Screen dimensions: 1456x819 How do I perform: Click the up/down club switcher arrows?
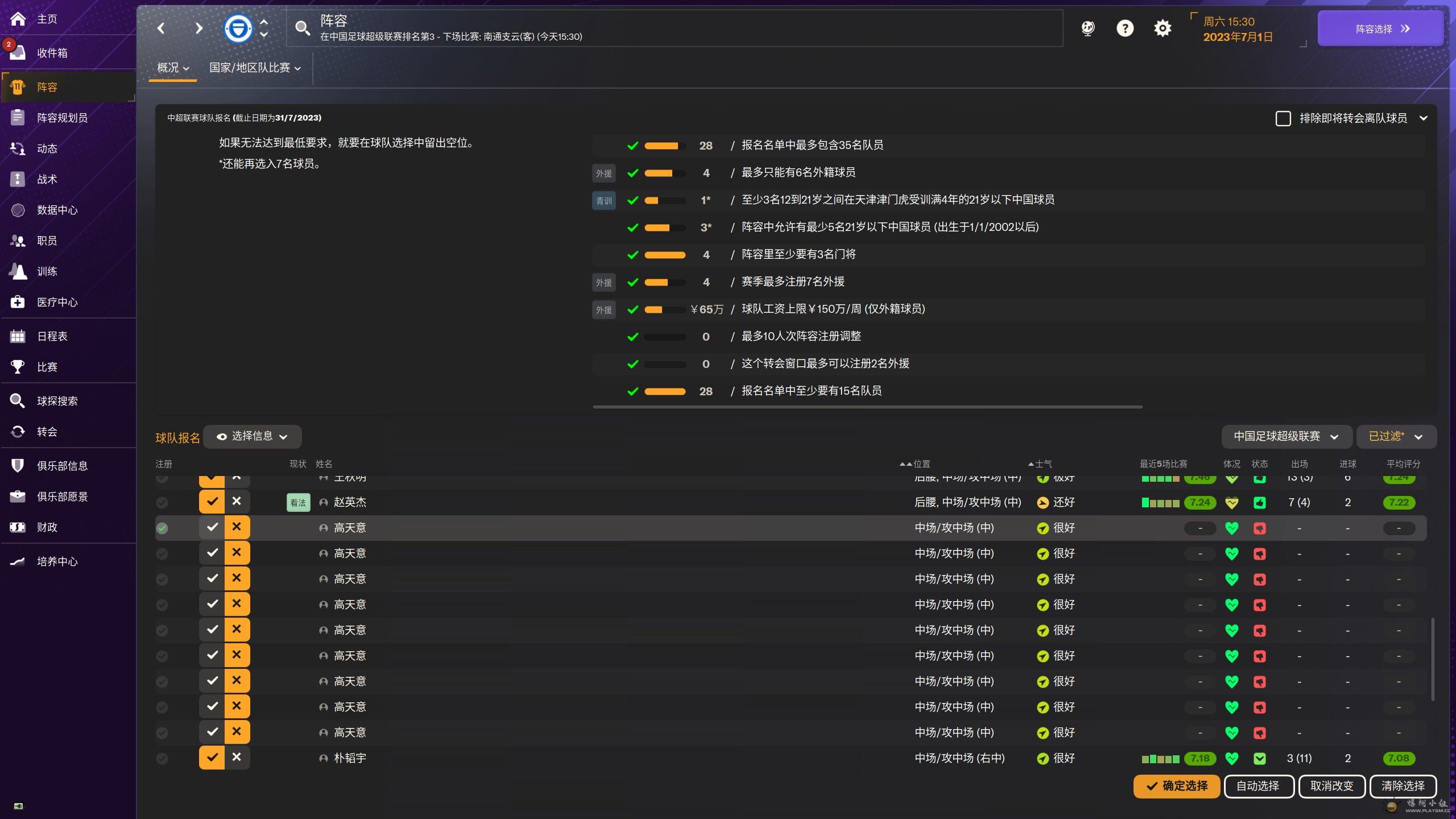tap(264, 28)
